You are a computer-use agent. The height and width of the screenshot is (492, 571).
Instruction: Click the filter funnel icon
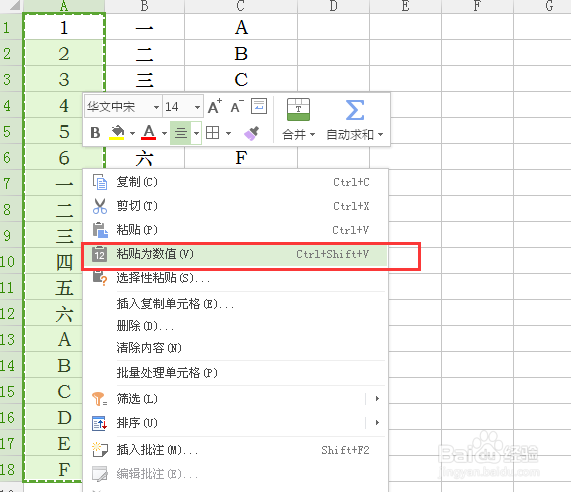pos(99,399)
